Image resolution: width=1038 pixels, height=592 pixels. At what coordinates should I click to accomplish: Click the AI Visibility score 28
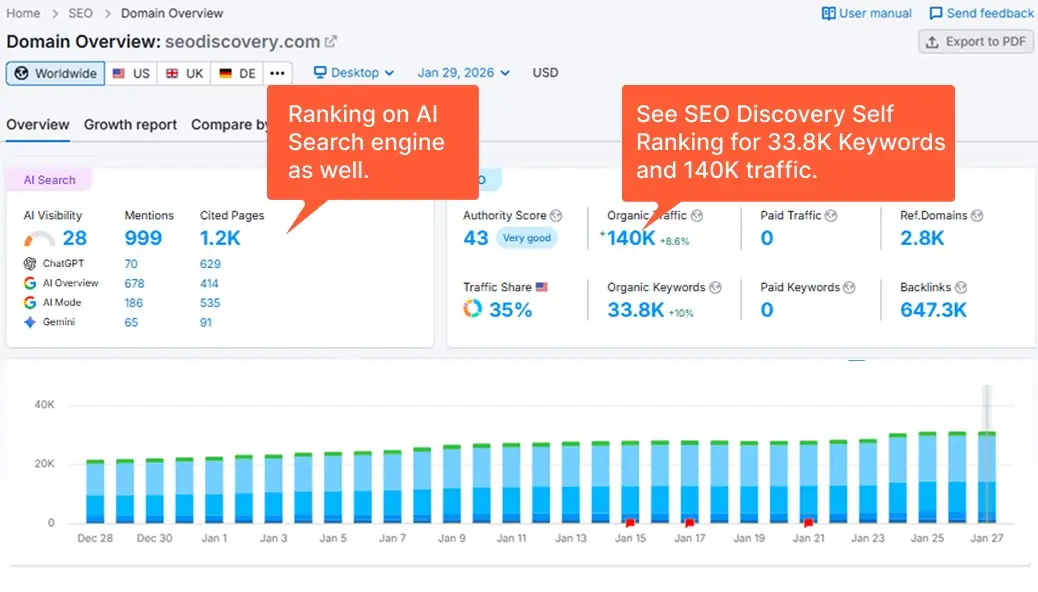click(75, 238)
